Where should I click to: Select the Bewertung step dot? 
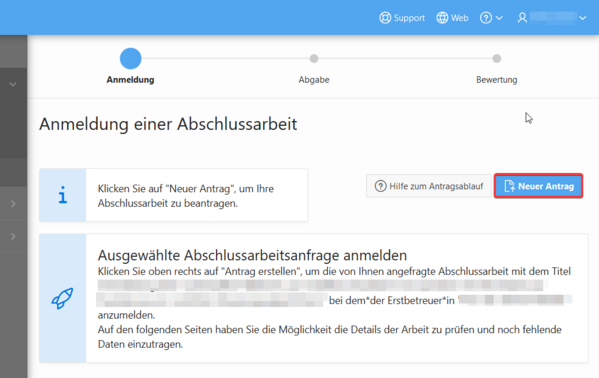497,58
